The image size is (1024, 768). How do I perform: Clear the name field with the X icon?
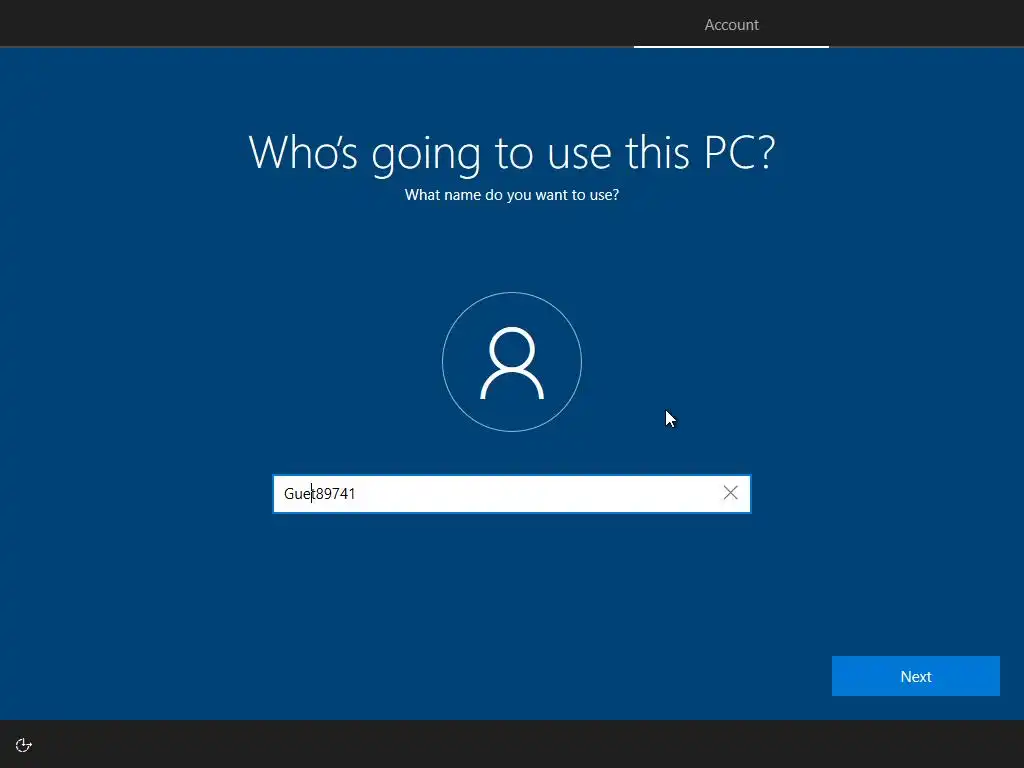[x=730, y=493]
